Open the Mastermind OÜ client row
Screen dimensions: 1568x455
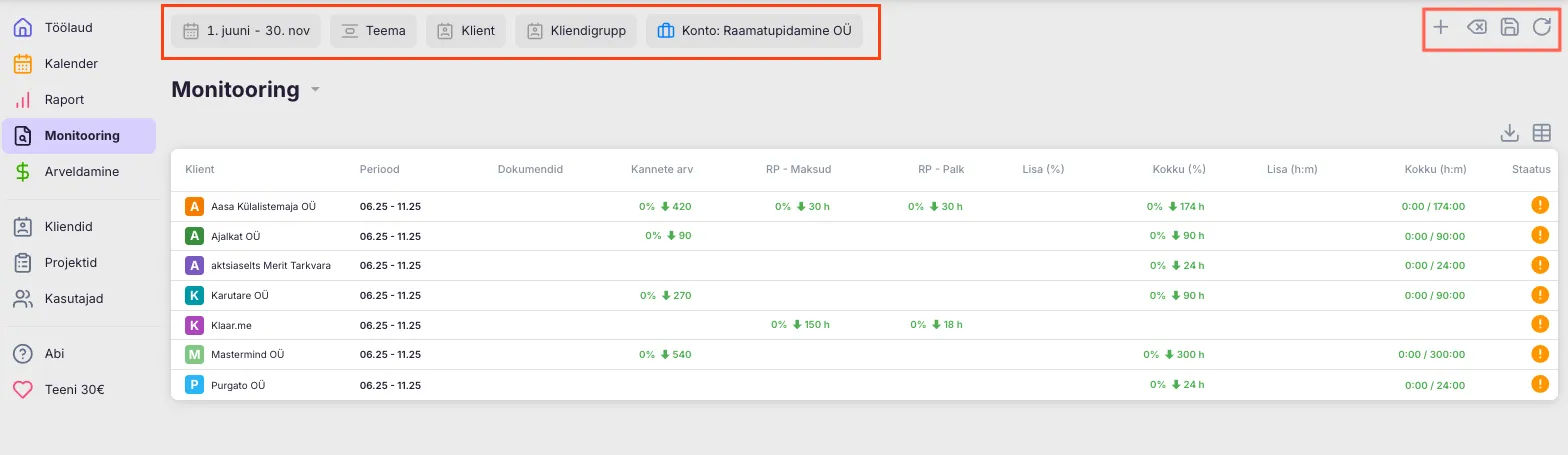point(248,355)
